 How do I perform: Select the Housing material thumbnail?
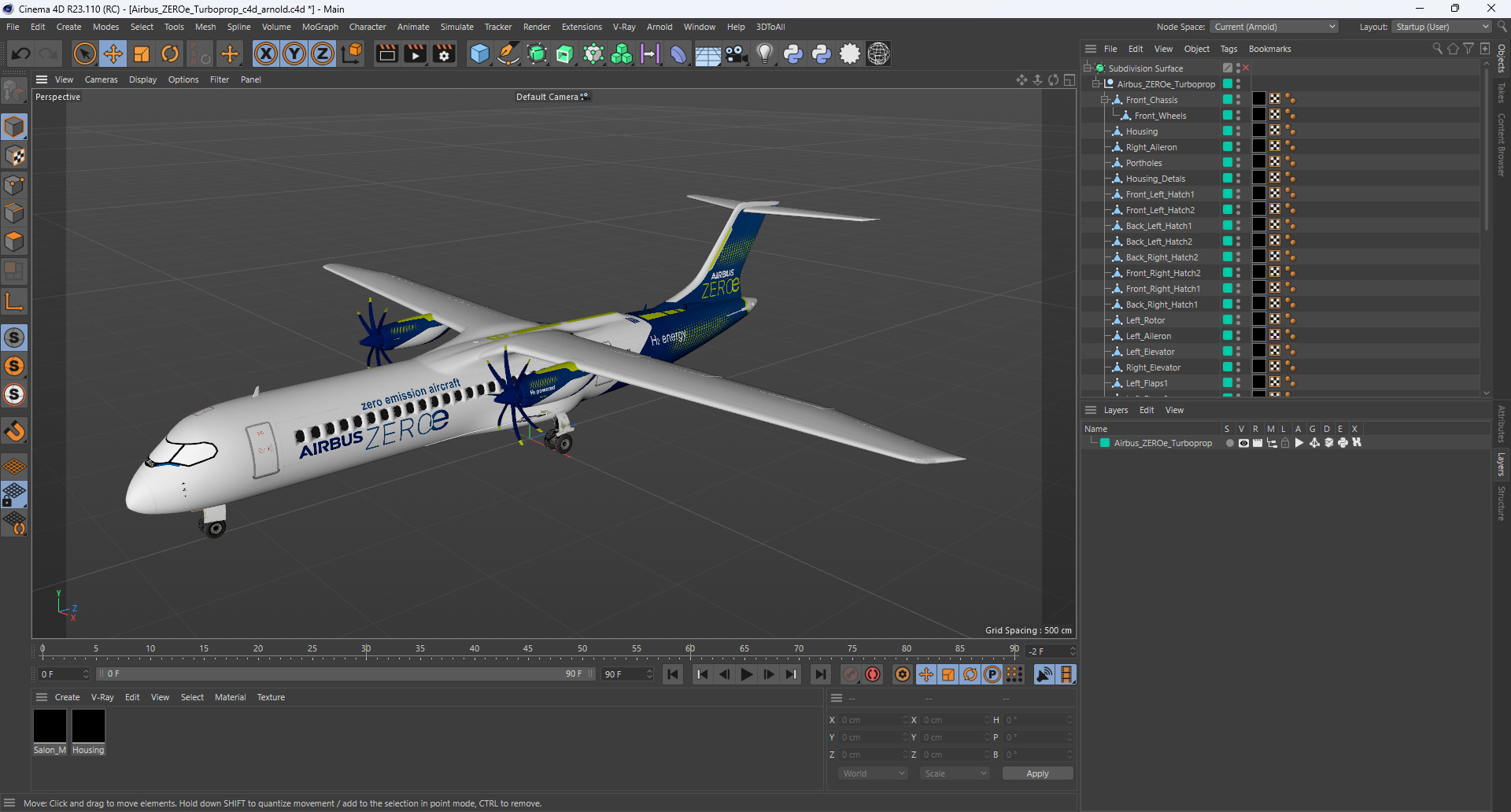click(x=88, y=725)
